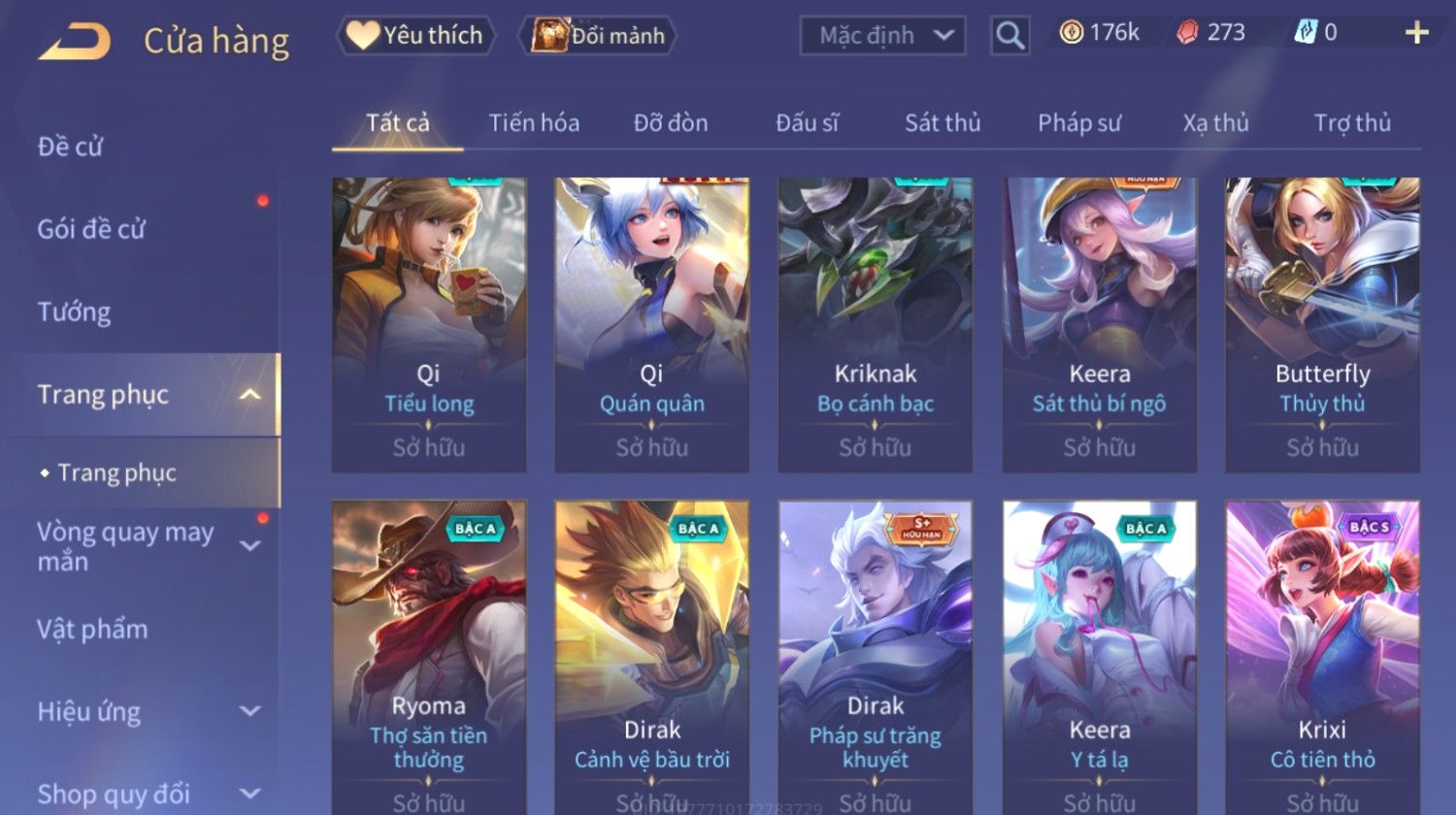Select Butterfly Thủy thủ skin card
The height and width of the screenshot is (815, 1456).
(1322, 325)
